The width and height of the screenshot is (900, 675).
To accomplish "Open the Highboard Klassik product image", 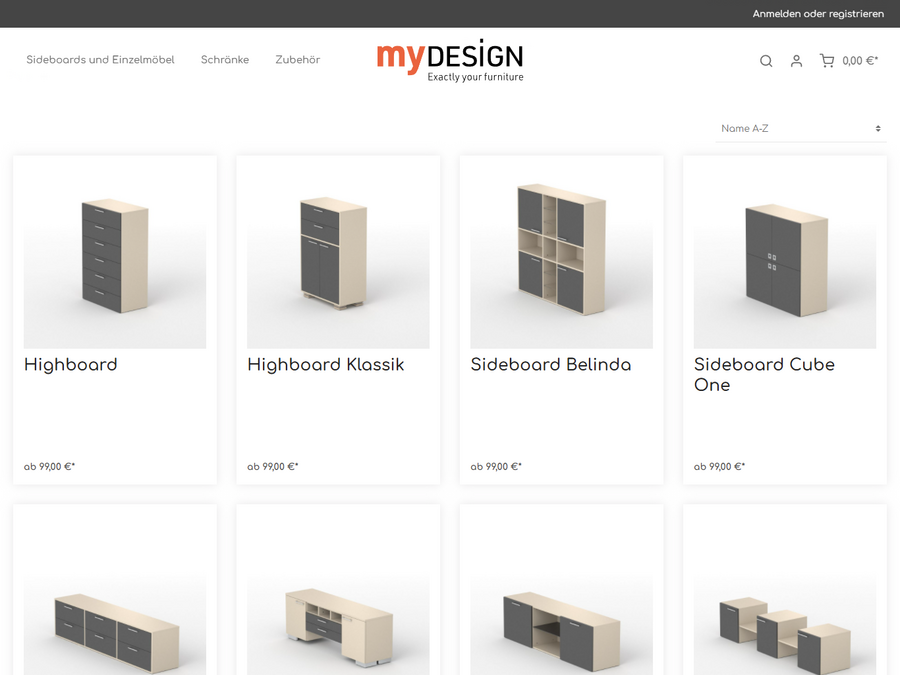I will (x=338, y=257).
